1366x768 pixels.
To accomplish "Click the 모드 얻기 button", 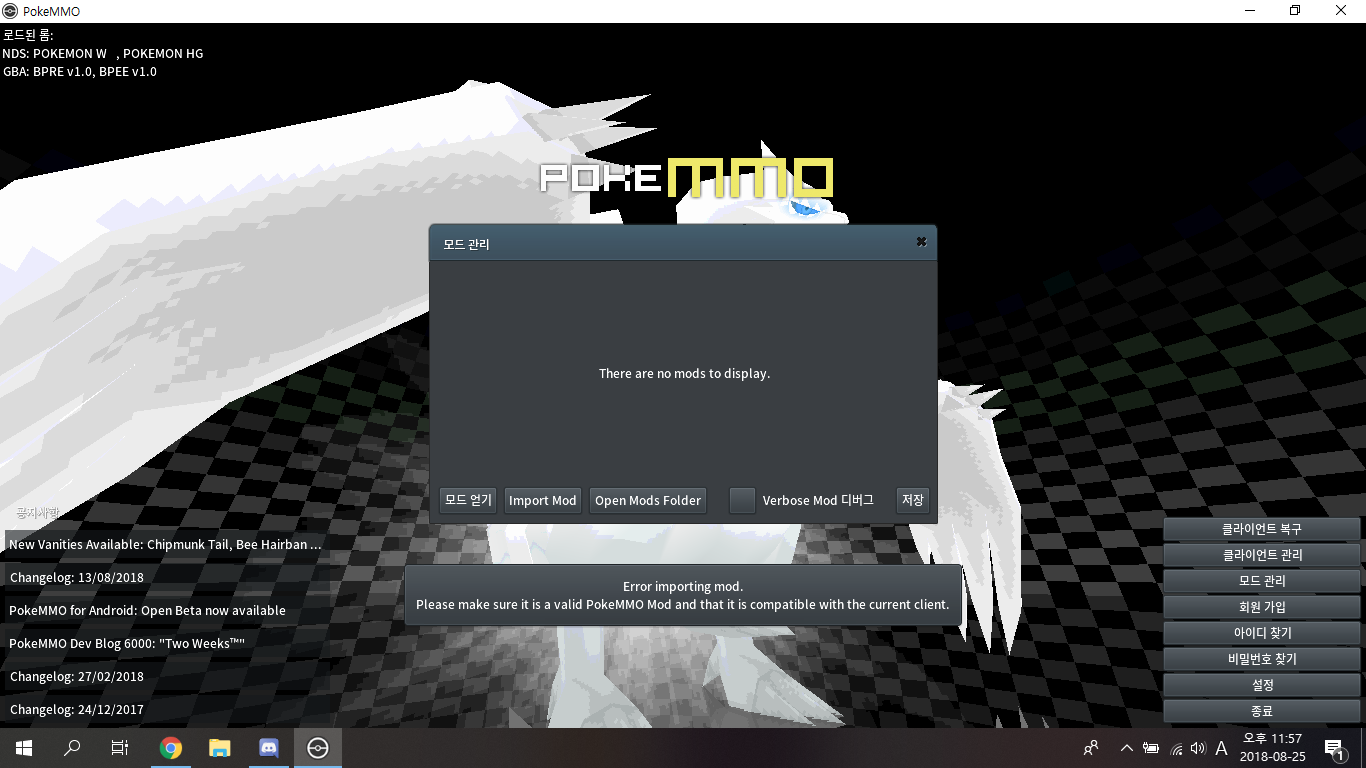I will (x=468, y=500).
